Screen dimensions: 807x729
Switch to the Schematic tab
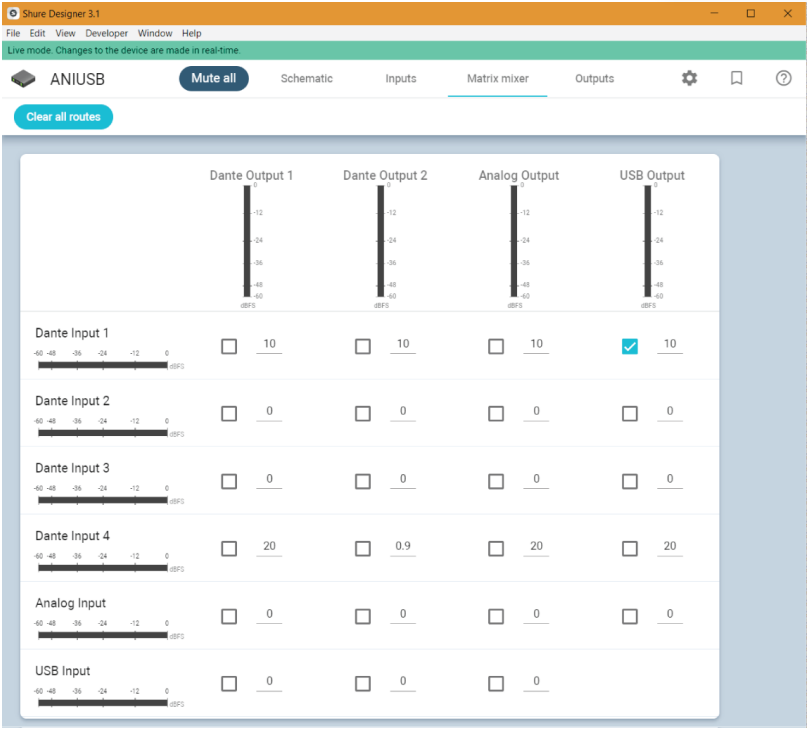(x=306, y=78)
